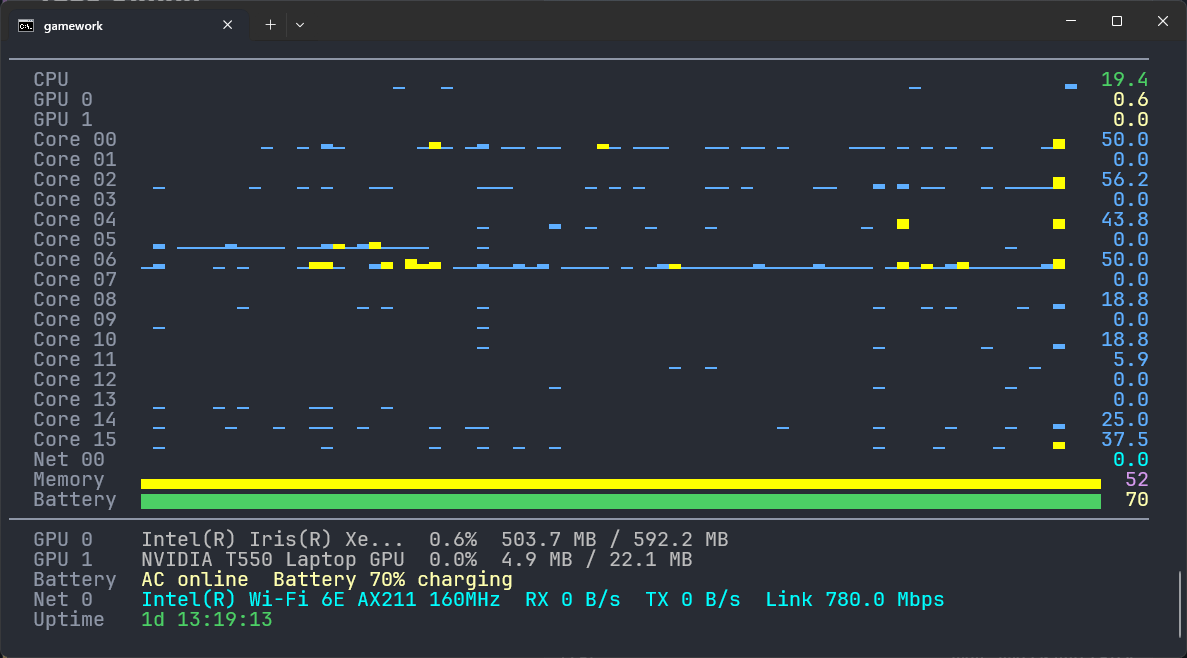Click the Core 14 value 25.0

1124,419
